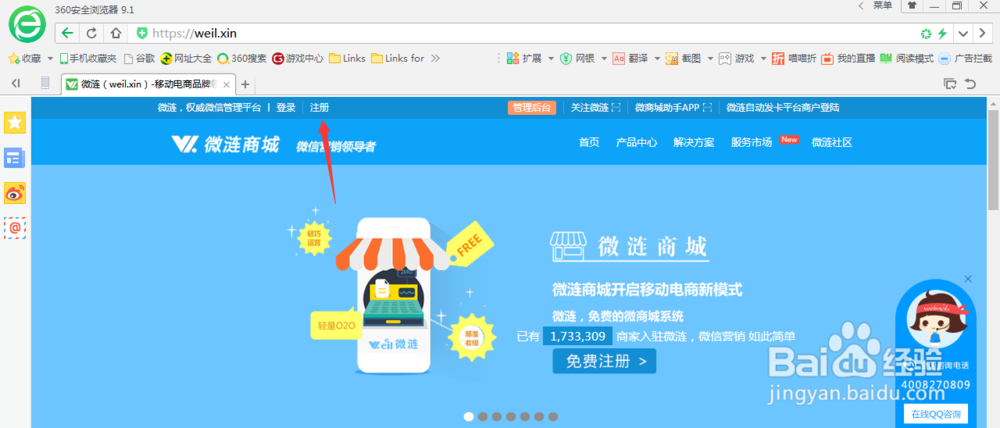Expand the 截图 dropdown arrow
This screenshot has height=428, width=1000.
coord(710,59)
